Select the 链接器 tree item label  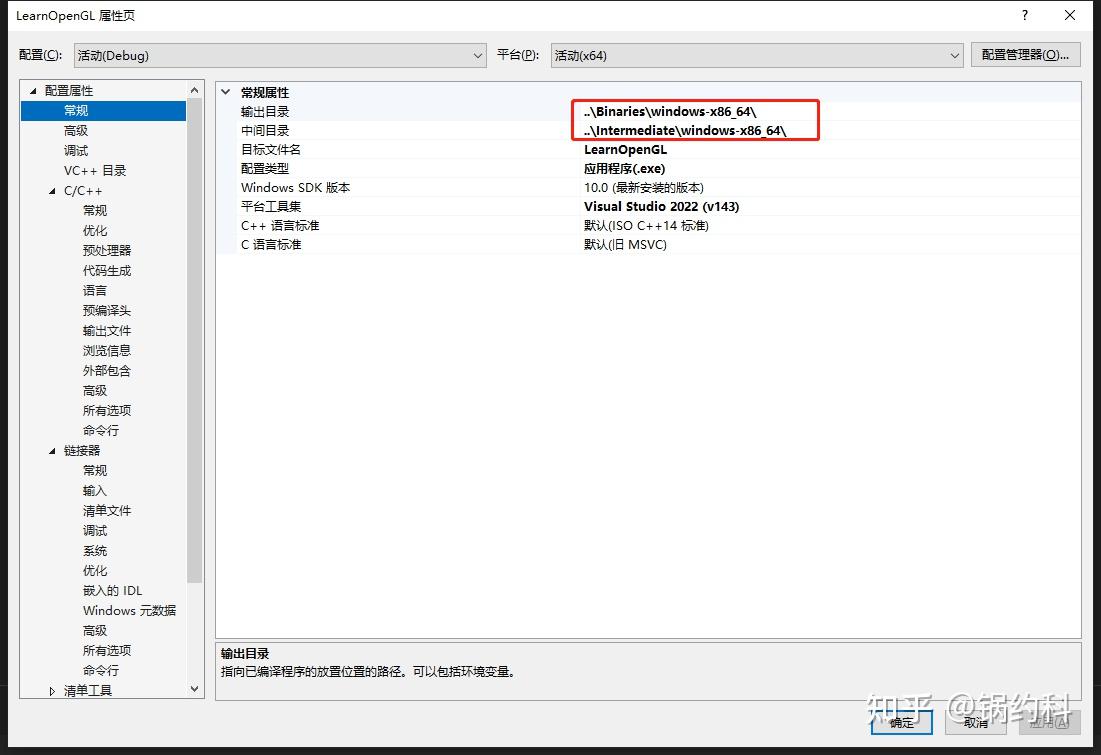coord(82,451)
